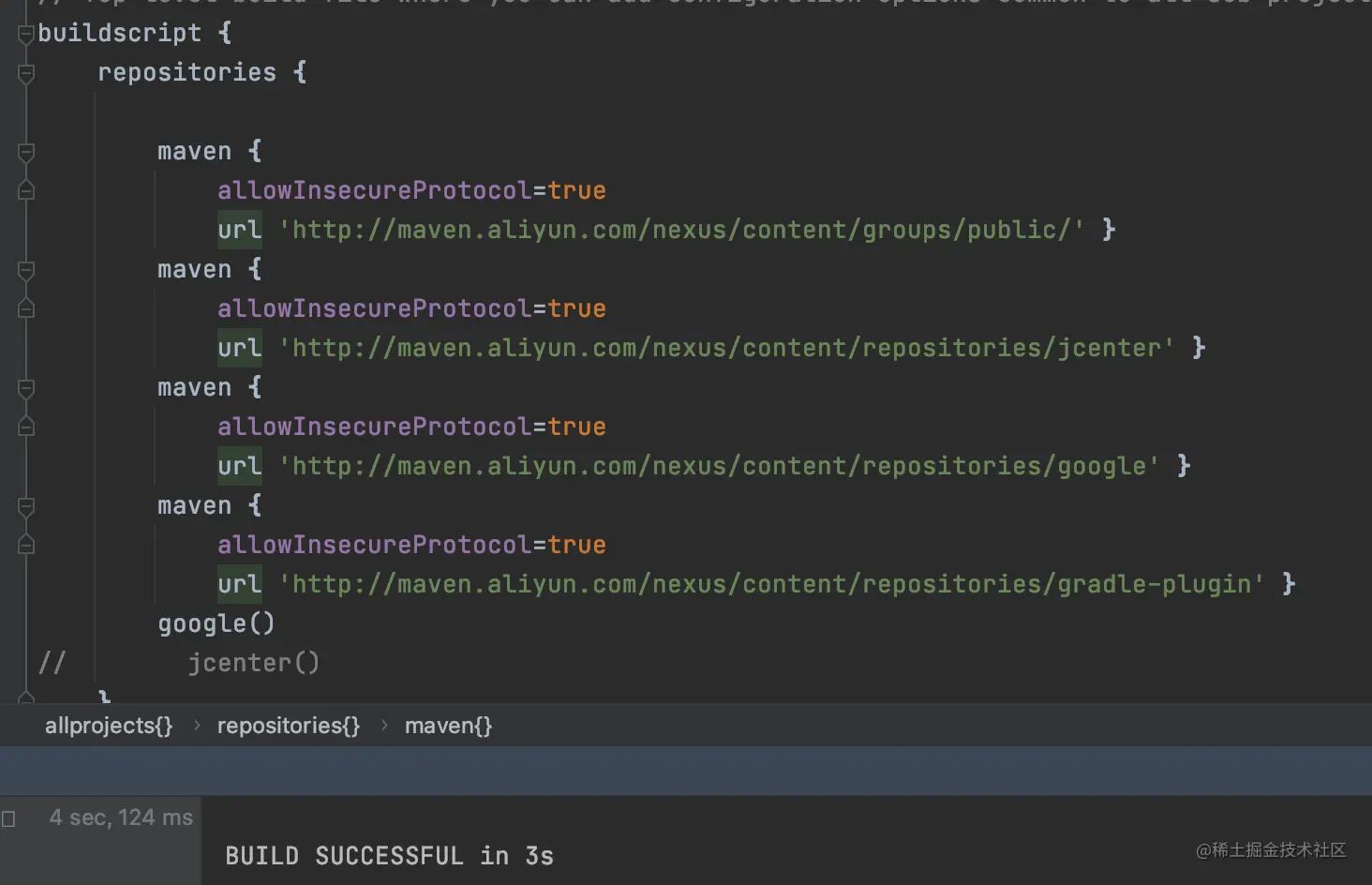The height and width of the screenshot is (885, 1372).
Task: Click the aliyun repositories/google URL string
Action: click(719, 466)
